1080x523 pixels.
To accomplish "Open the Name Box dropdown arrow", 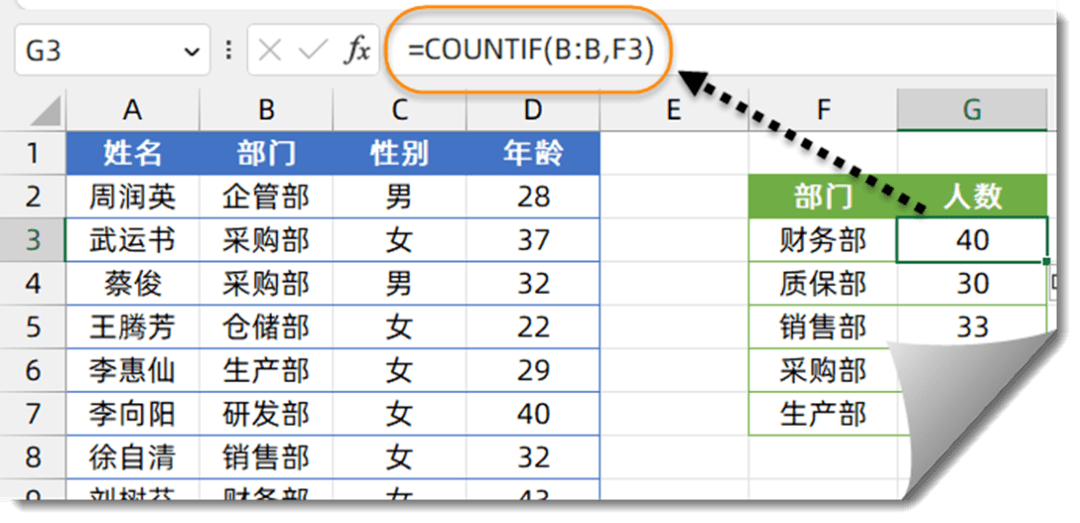I will [191, 51].
